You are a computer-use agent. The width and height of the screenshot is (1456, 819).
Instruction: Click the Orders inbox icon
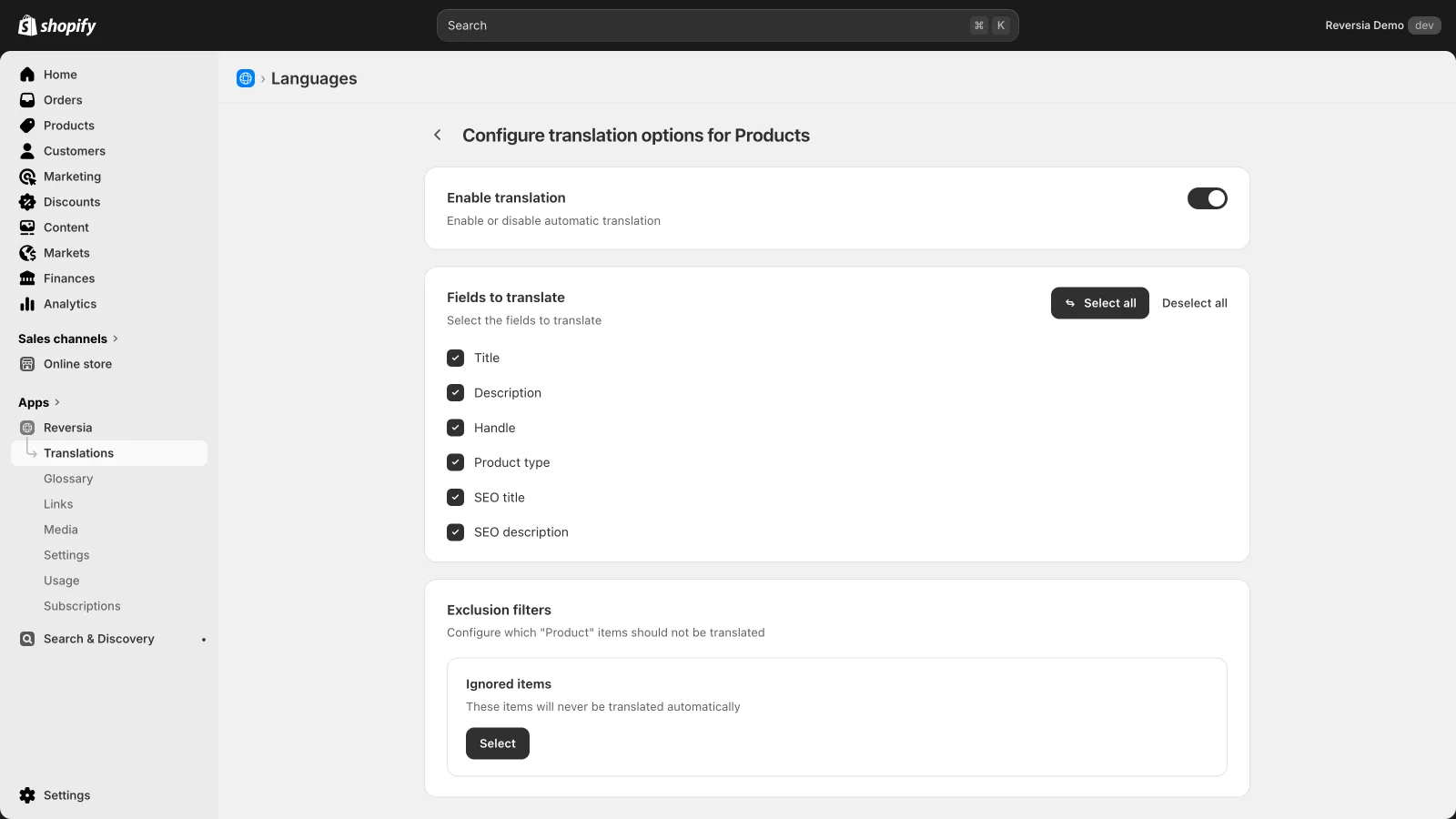pyautogui.click(x=27, y=100)
